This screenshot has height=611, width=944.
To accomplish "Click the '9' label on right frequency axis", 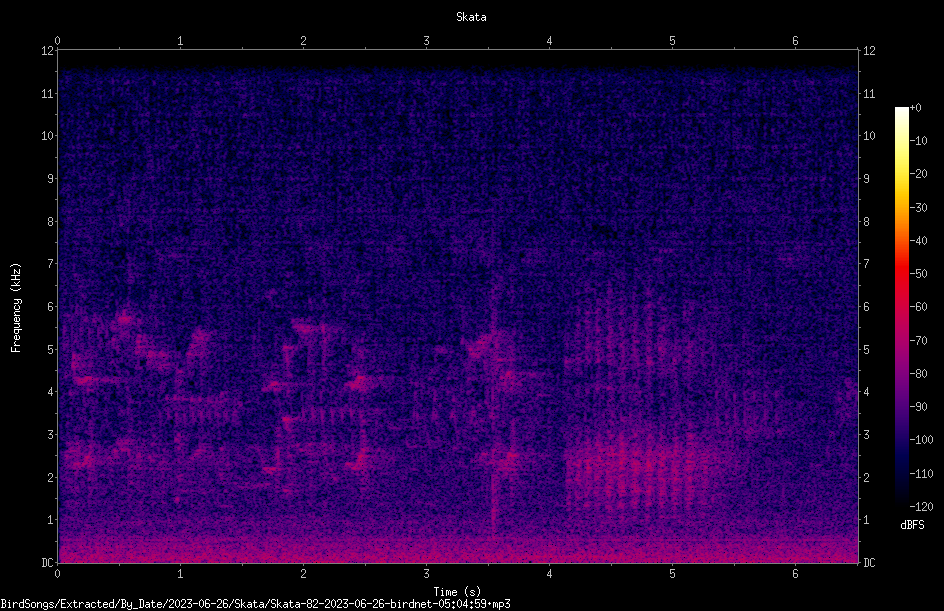I will pos(866,178).
